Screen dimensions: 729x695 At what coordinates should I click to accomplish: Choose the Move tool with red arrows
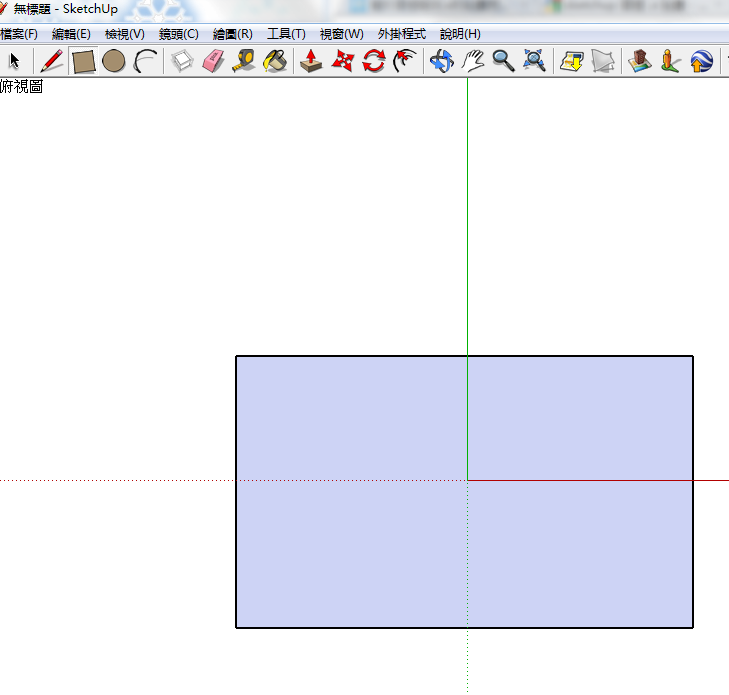[343, 61]
